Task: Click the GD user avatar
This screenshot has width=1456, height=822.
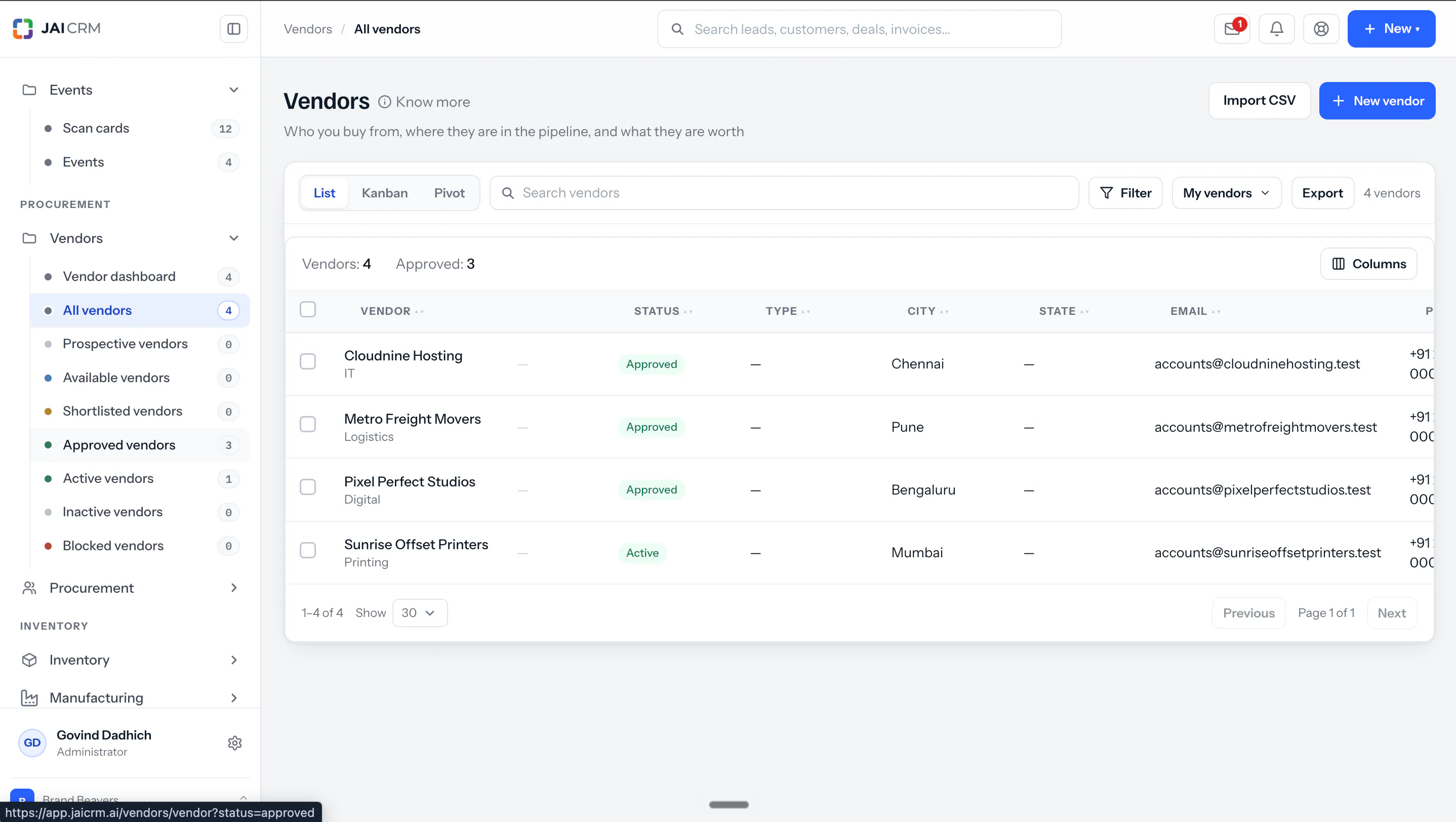Action: [32, 743]
